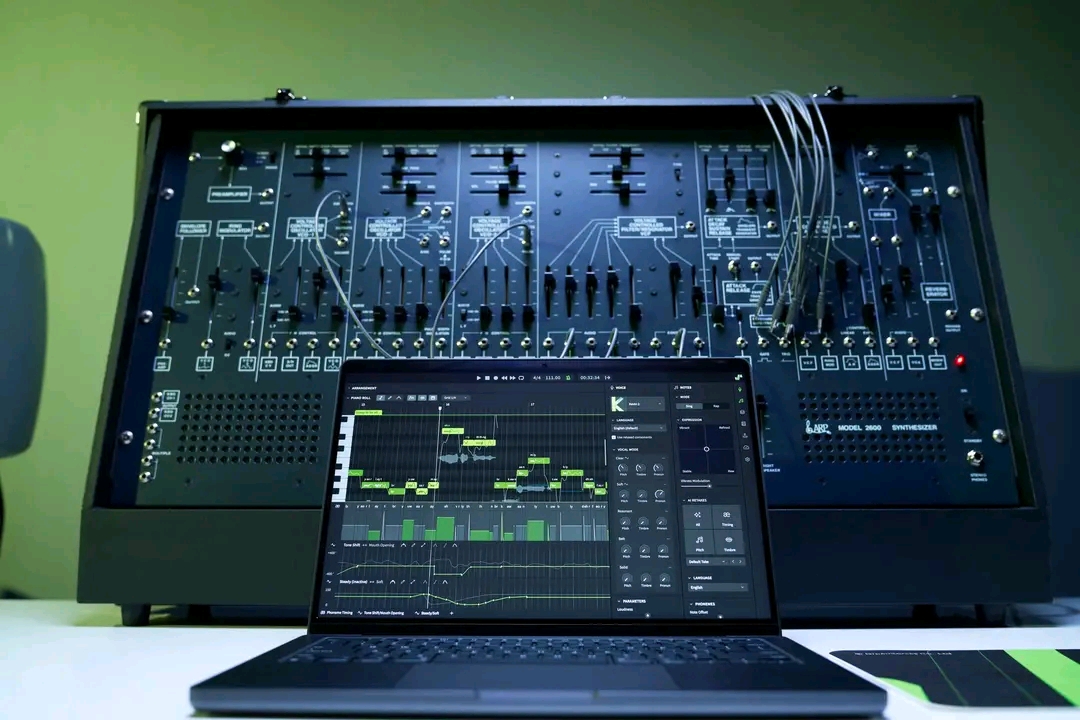The image size is (1080, 720).
Task: Toggle the loop playback icon
Action: 520,378
